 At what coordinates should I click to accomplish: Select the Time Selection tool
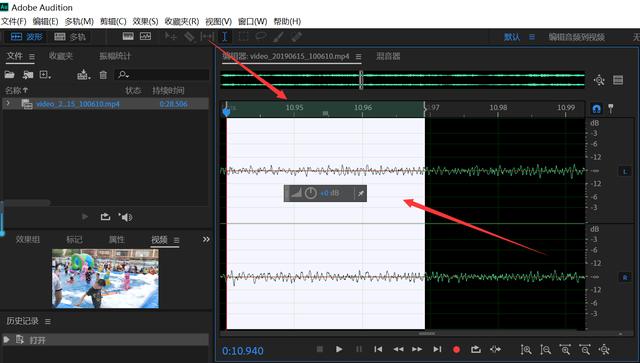click(224, 37)
